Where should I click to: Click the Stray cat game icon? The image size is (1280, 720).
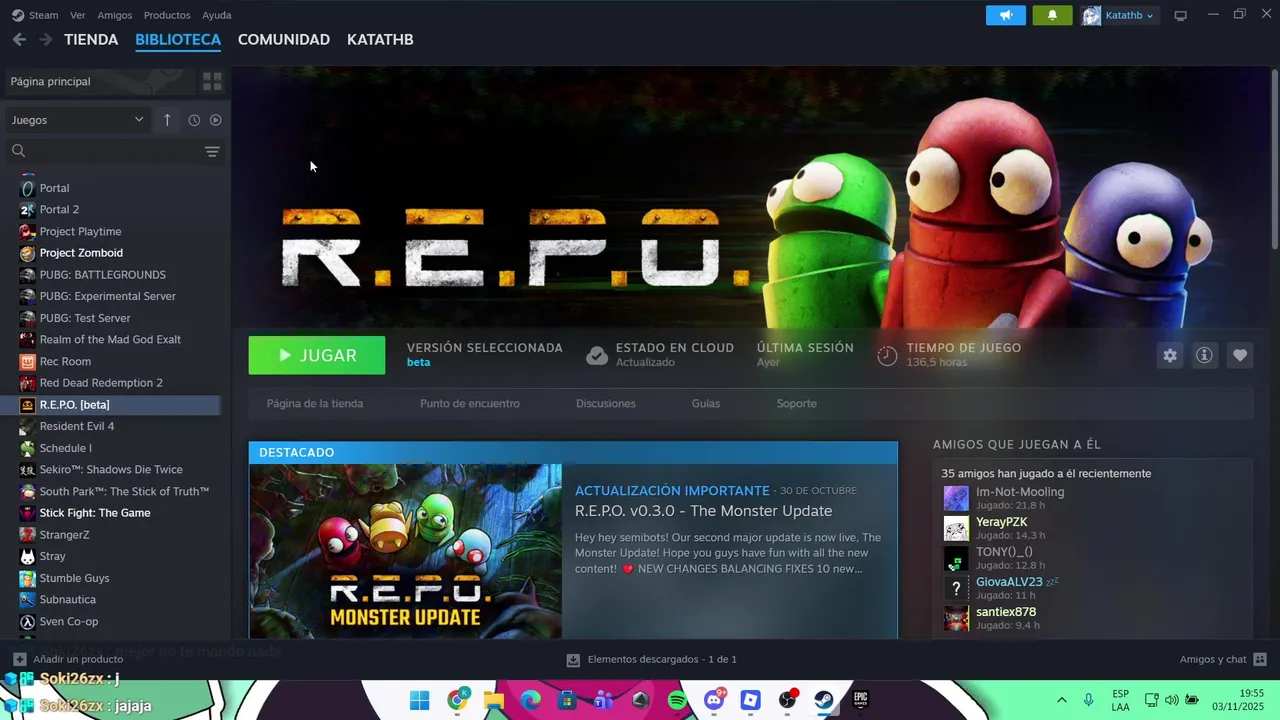tap(28, 556)
